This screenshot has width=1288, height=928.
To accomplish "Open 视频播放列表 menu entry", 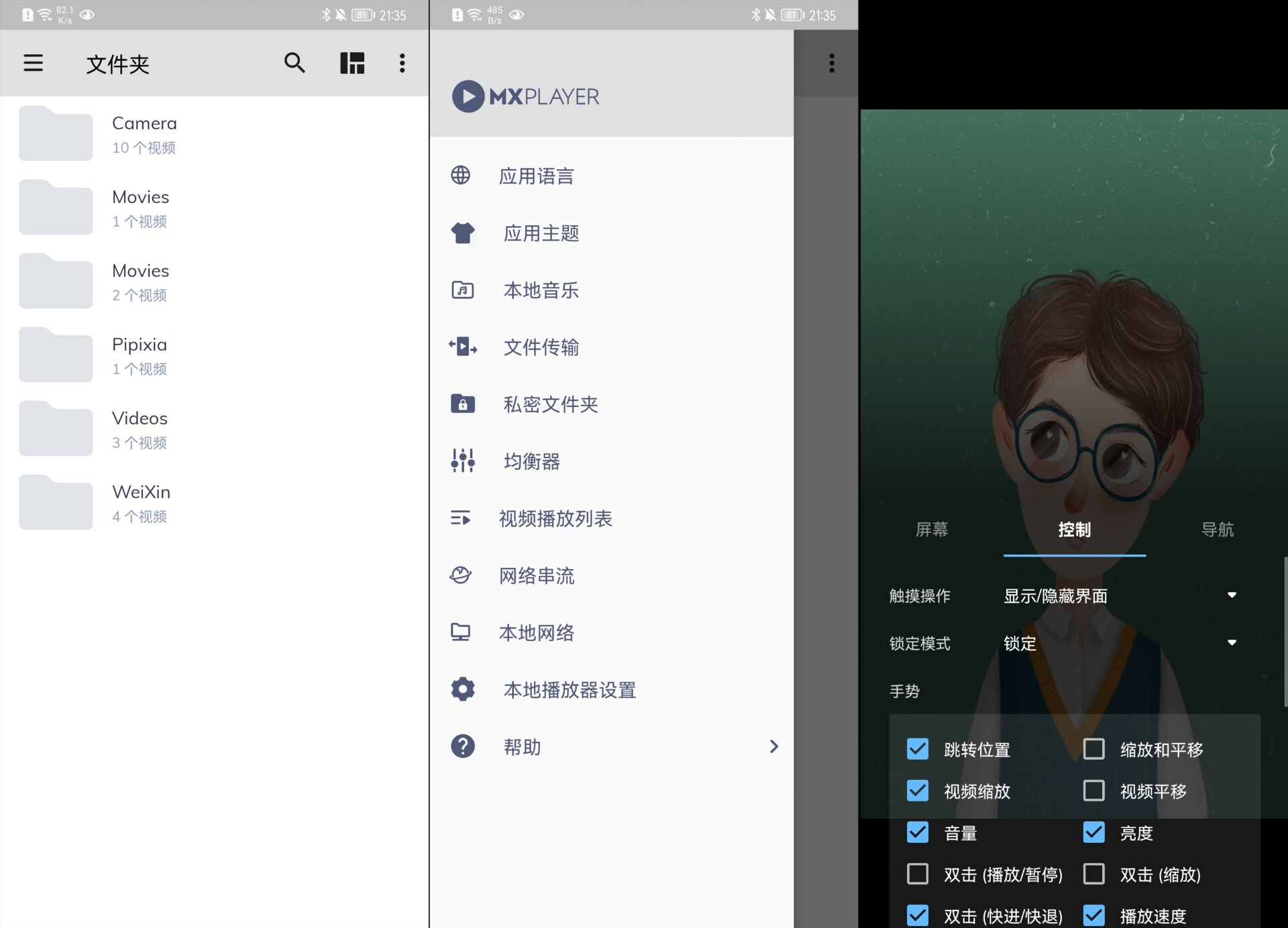I will pyautogui.click(x=612, y=518).
